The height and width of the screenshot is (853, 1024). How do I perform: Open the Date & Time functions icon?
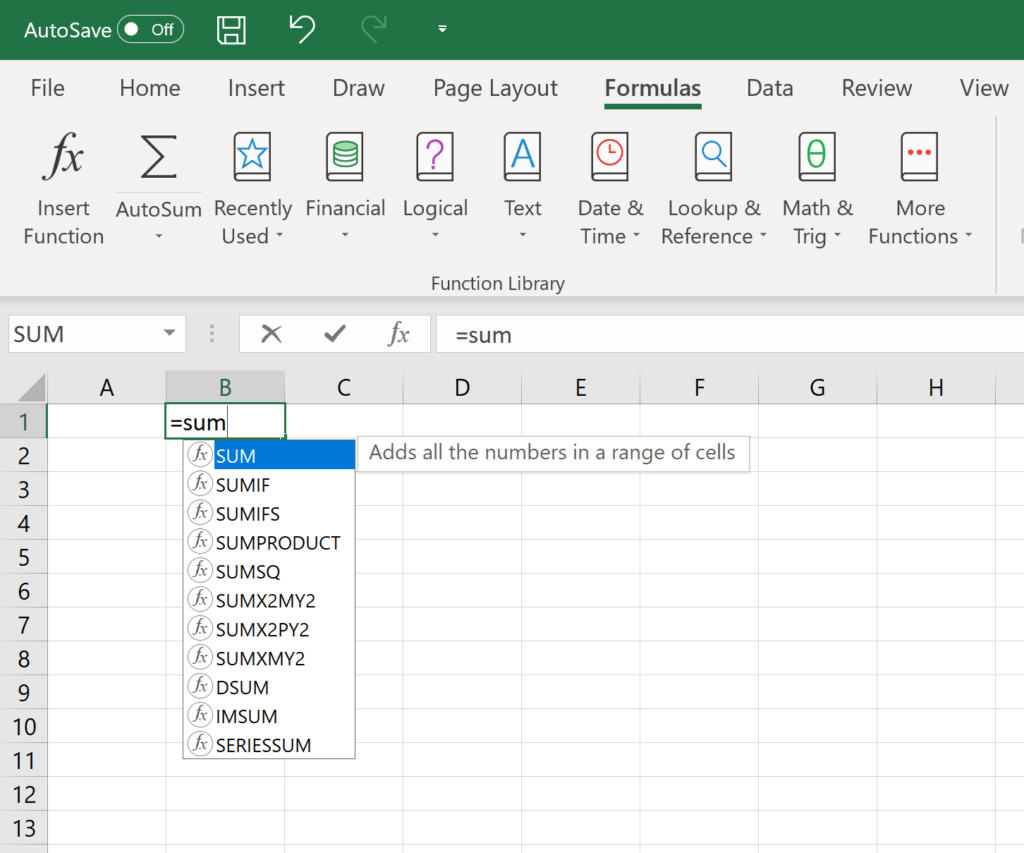610,158
